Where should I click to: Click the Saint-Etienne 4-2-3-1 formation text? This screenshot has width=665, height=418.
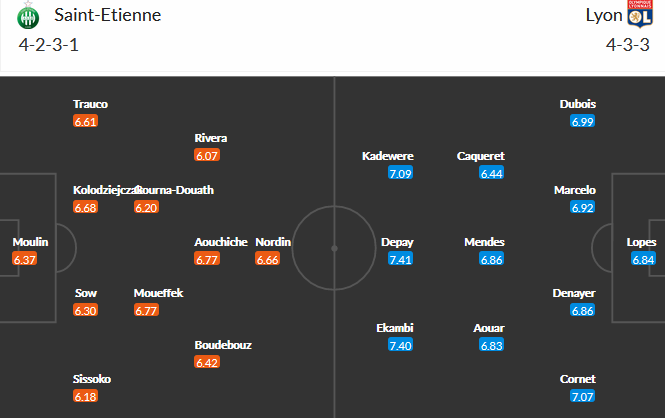click(46, 44)
